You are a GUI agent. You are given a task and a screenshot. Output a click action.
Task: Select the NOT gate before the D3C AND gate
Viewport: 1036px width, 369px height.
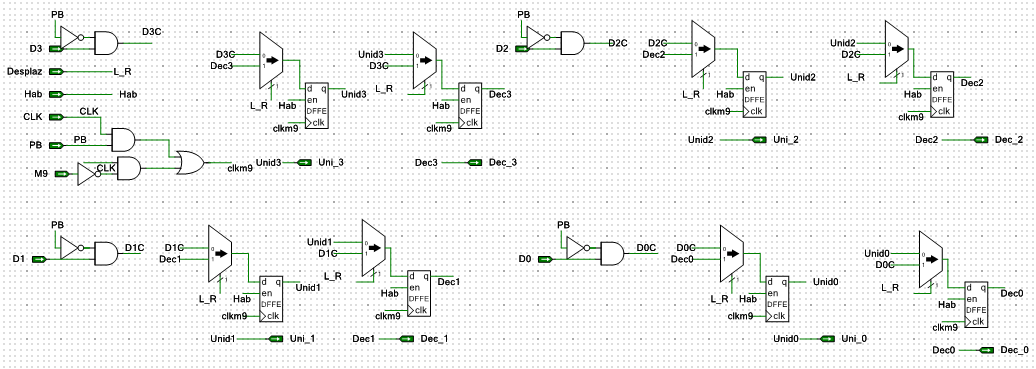71,37
